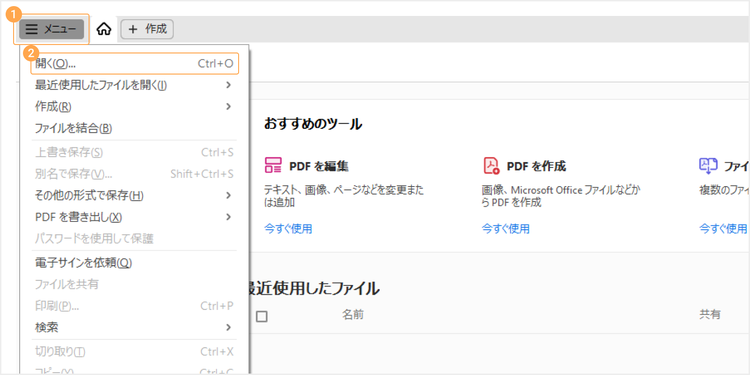Open the 作成(R) menu item
The image size is (750, 375).
click(x=134, y=107)
